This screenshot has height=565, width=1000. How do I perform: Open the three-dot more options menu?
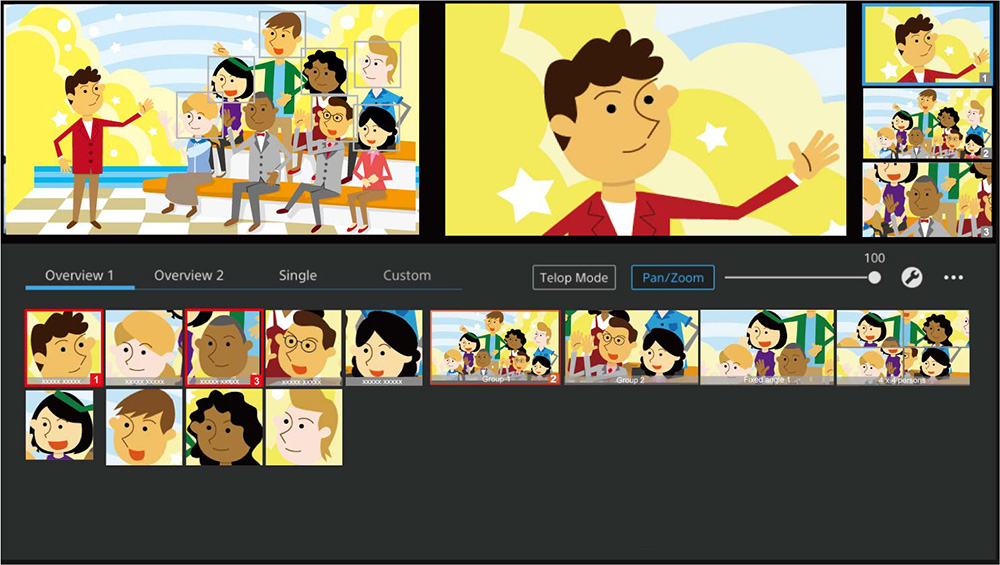click(x=953, y=278)
